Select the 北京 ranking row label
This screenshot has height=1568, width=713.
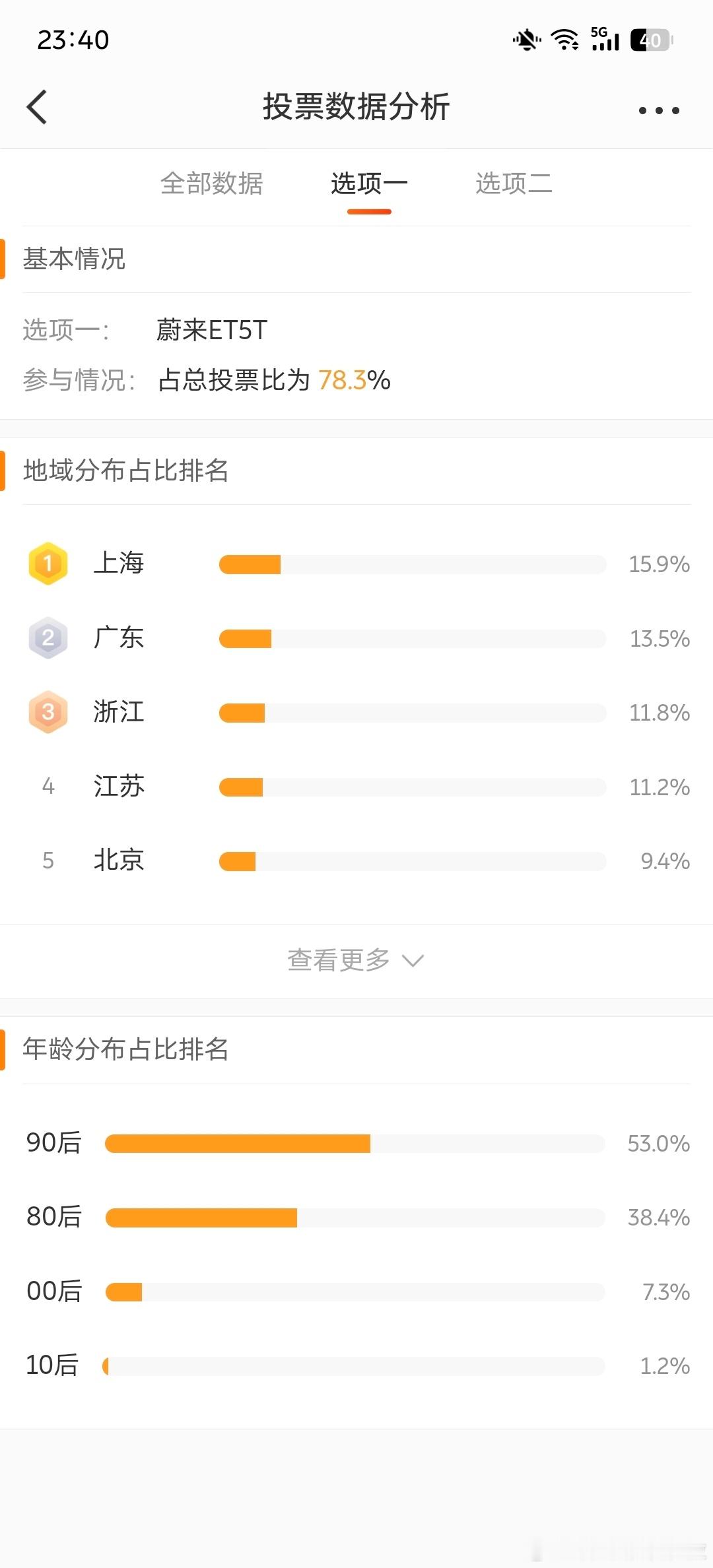(119, 861)
